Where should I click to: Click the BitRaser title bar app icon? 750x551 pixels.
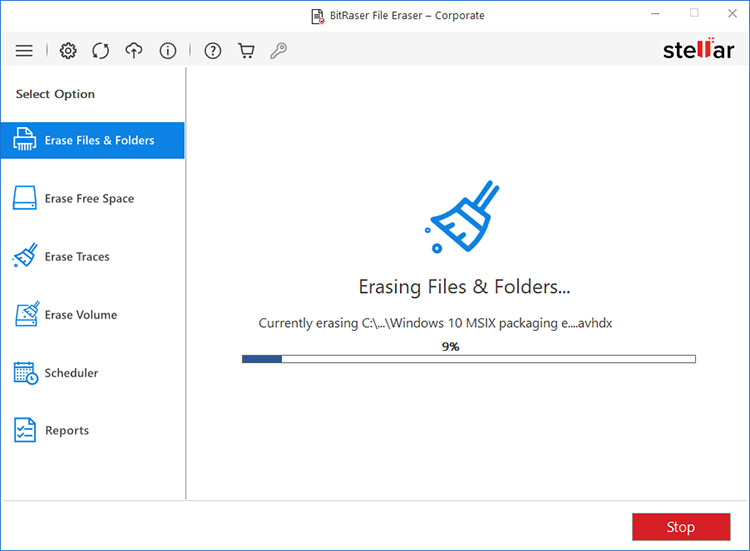318,16
